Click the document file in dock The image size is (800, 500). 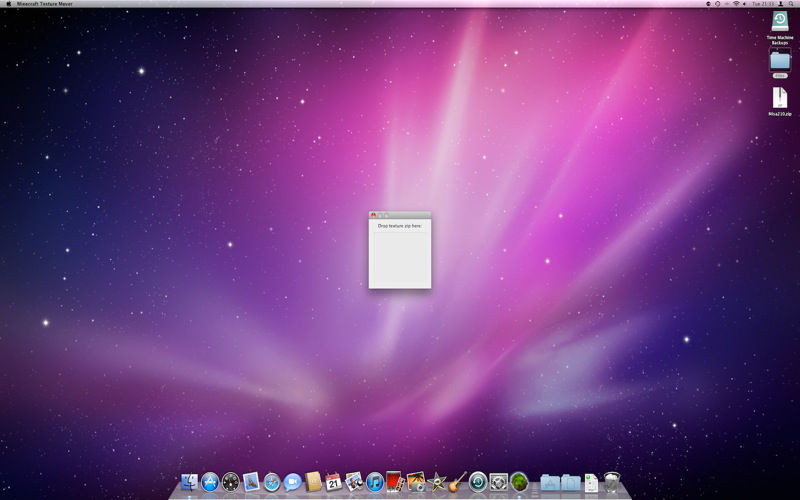[591, 483]
